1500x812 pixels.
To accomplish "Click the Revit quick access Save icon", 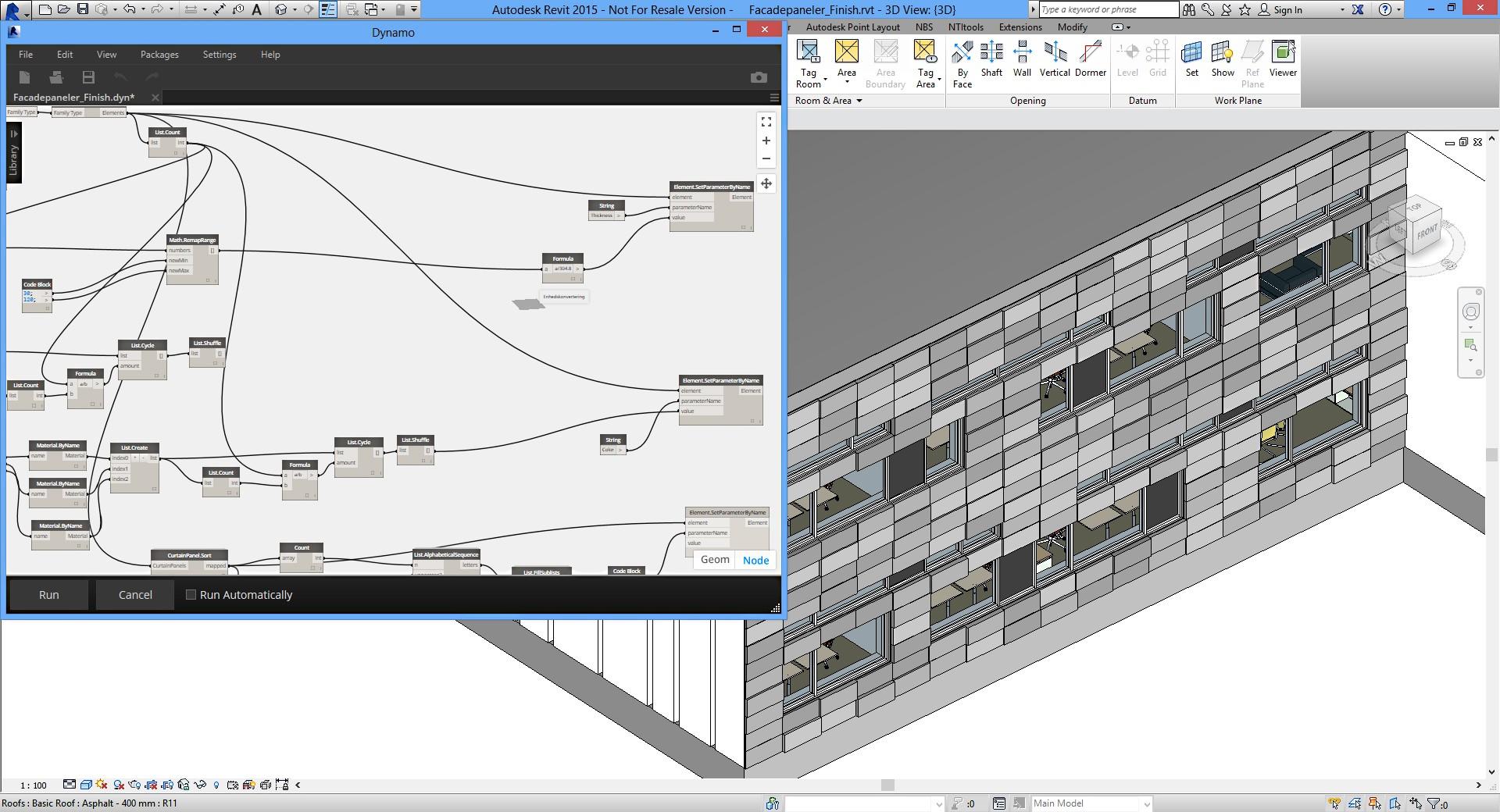I will (83, 9).
